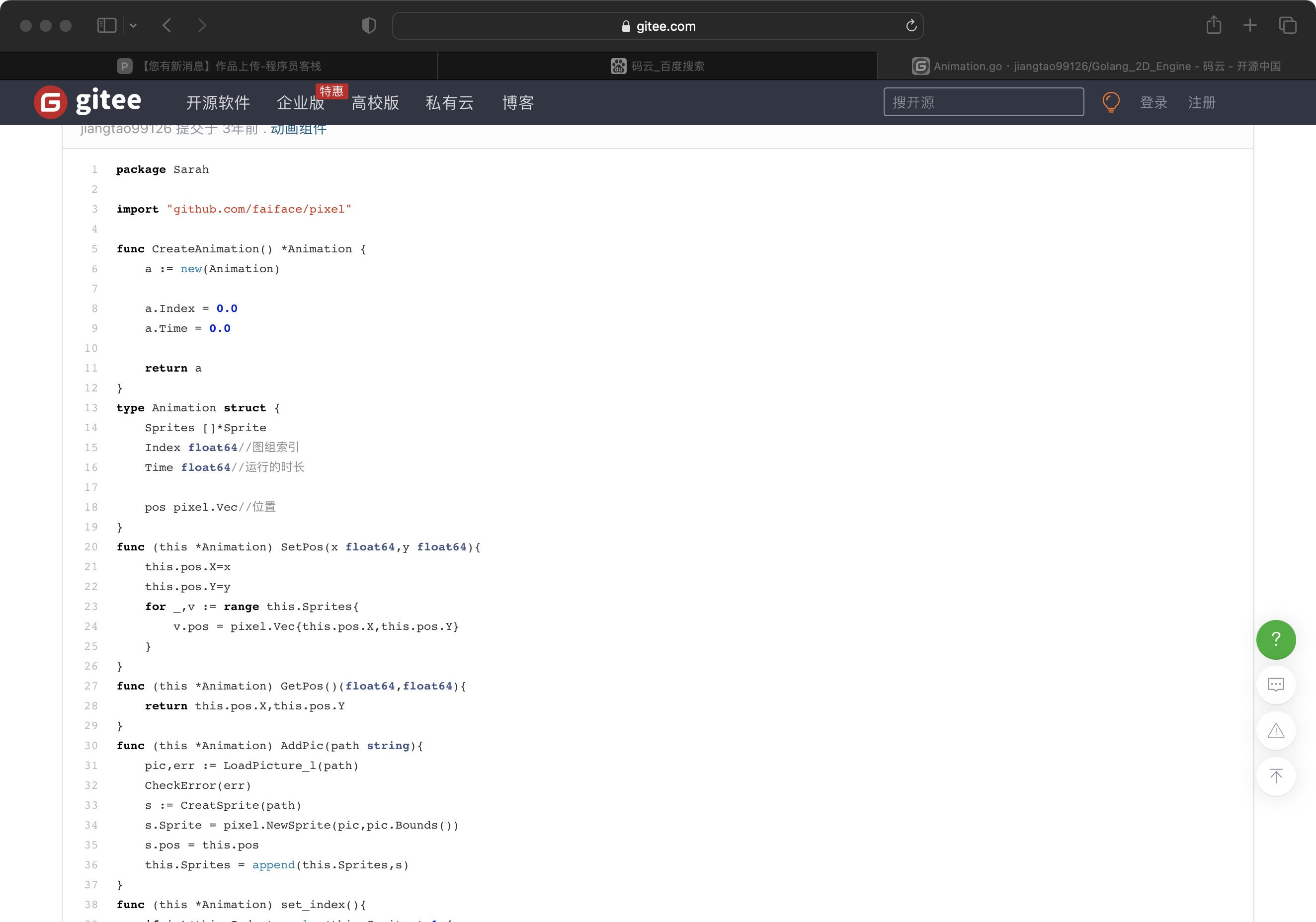The image size is (1316, 922).
Task: Go back with the Safari back arrow
Action: (167, 25)
